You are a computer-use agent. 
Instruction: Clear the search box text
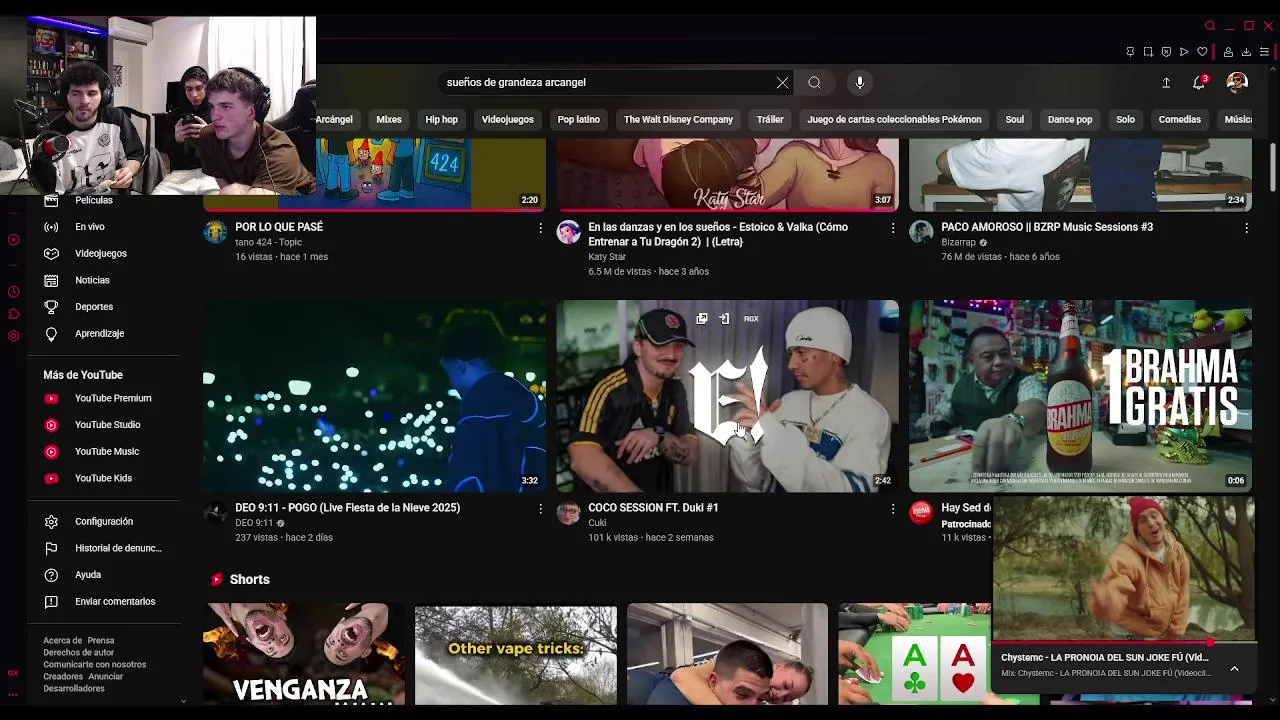pos(782,83)
